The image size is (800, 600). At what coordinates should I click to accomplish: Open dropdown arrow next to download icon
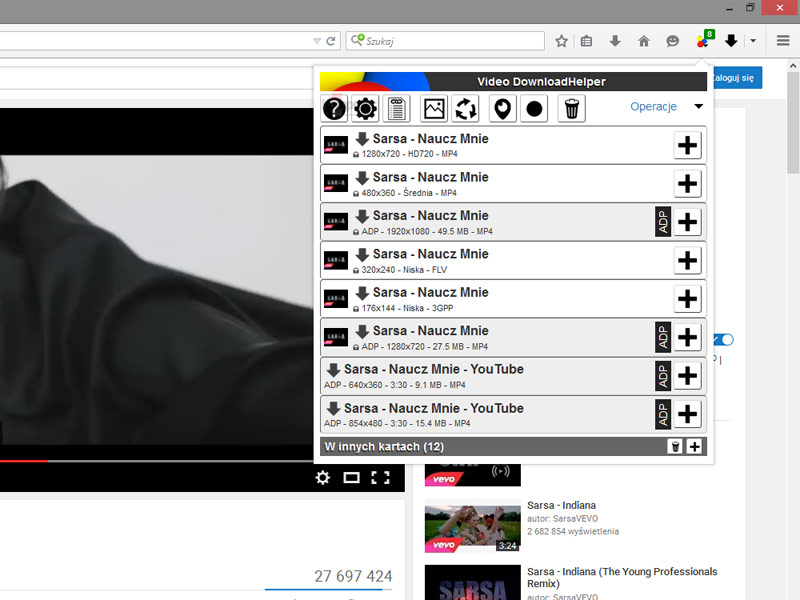pos(753,41)
